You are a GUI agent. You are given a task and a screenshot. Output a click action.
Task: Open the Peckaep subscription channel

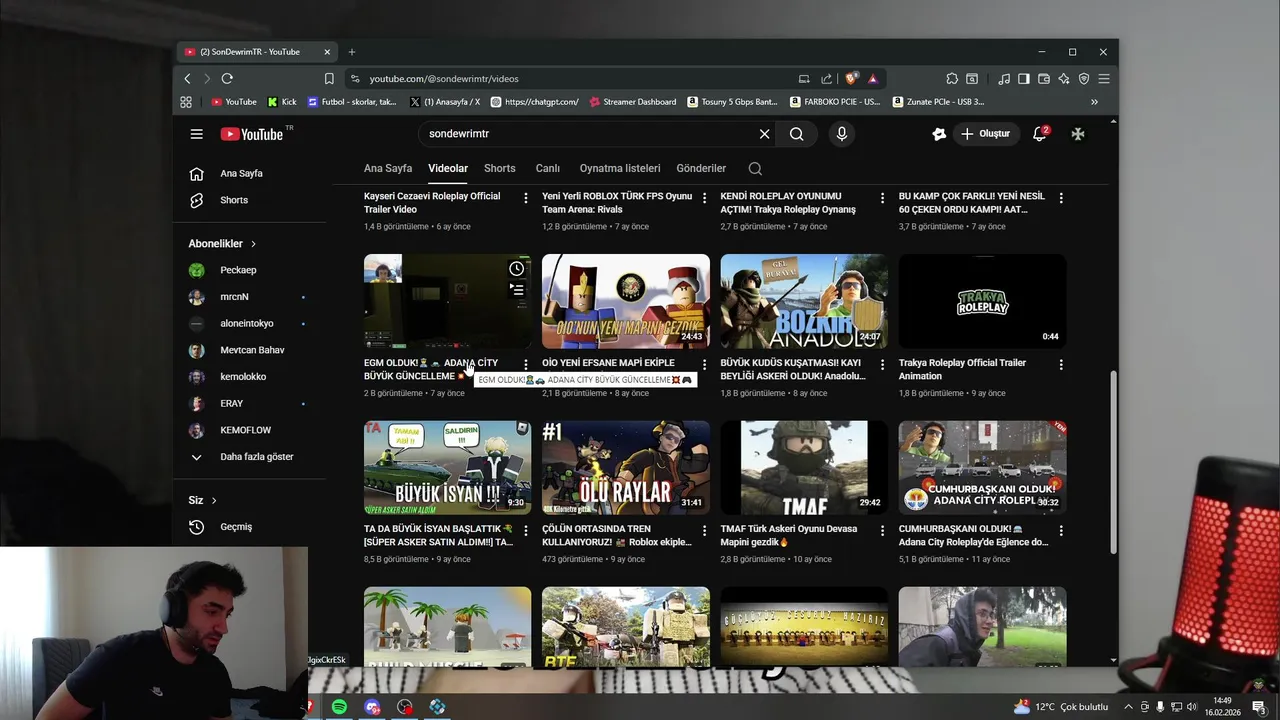coord(238,270)
